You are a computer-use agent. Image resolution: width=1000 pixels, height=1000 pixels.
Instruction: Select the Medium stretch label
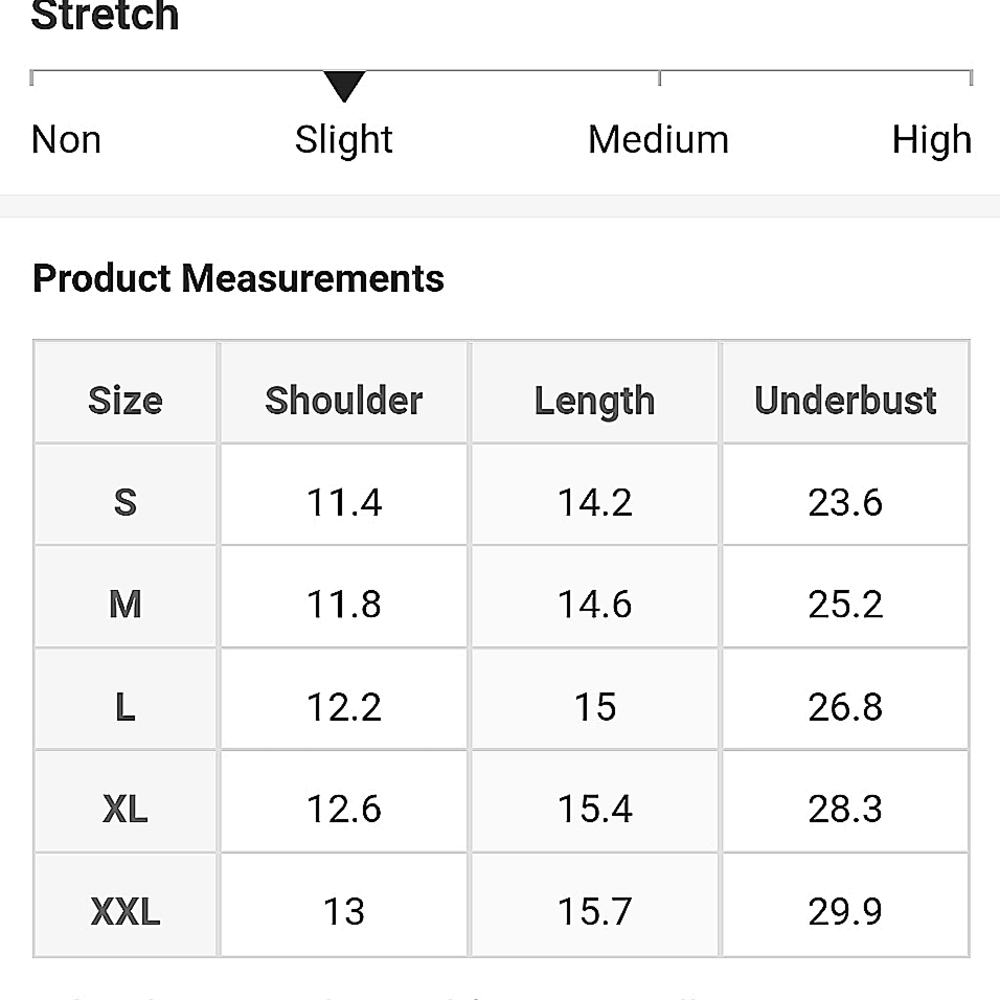pos(658,140)
